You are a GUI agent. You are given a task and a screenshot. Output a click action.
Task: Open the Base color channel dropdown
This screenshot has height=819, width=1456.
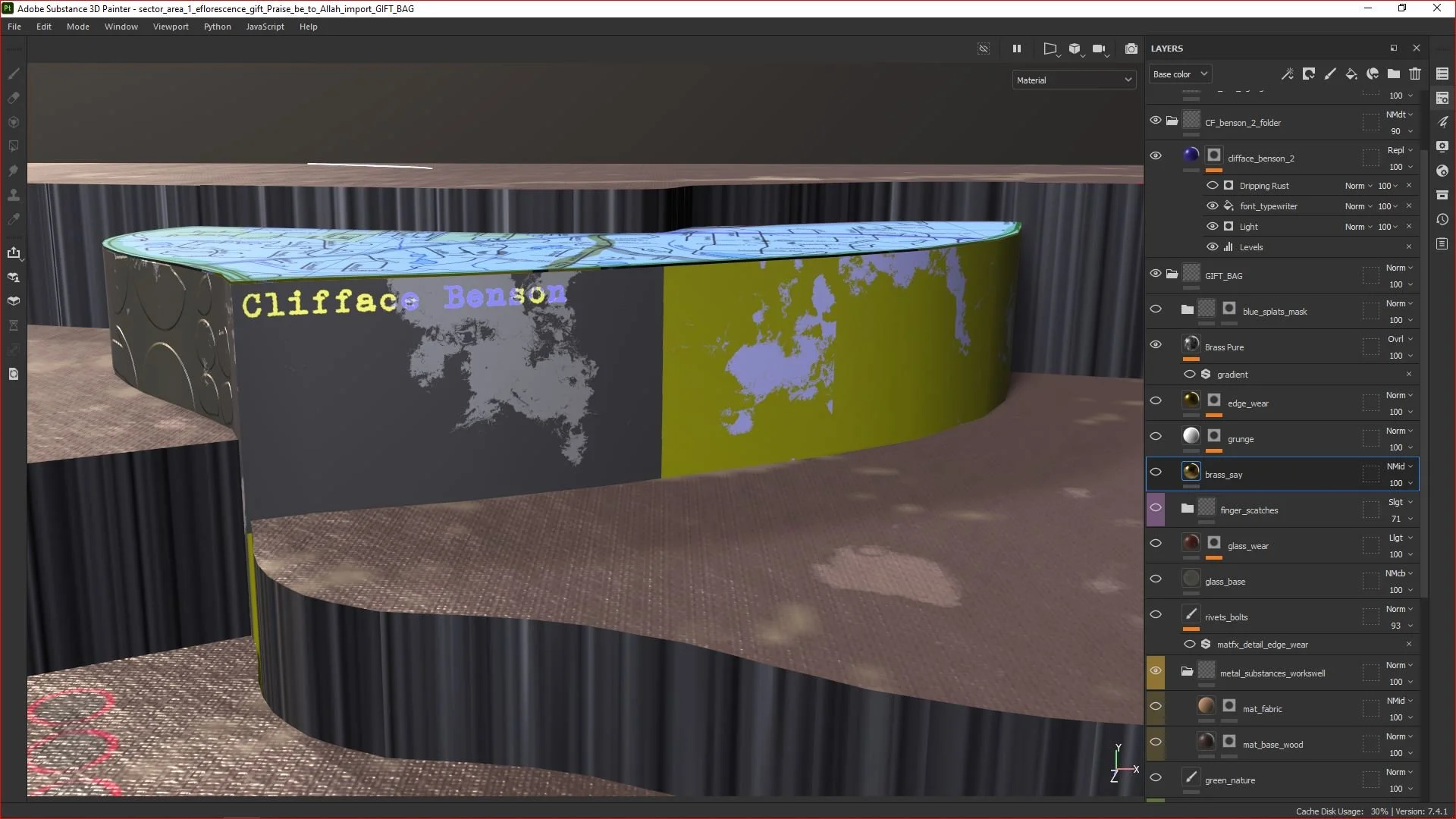click(1180, 74)
